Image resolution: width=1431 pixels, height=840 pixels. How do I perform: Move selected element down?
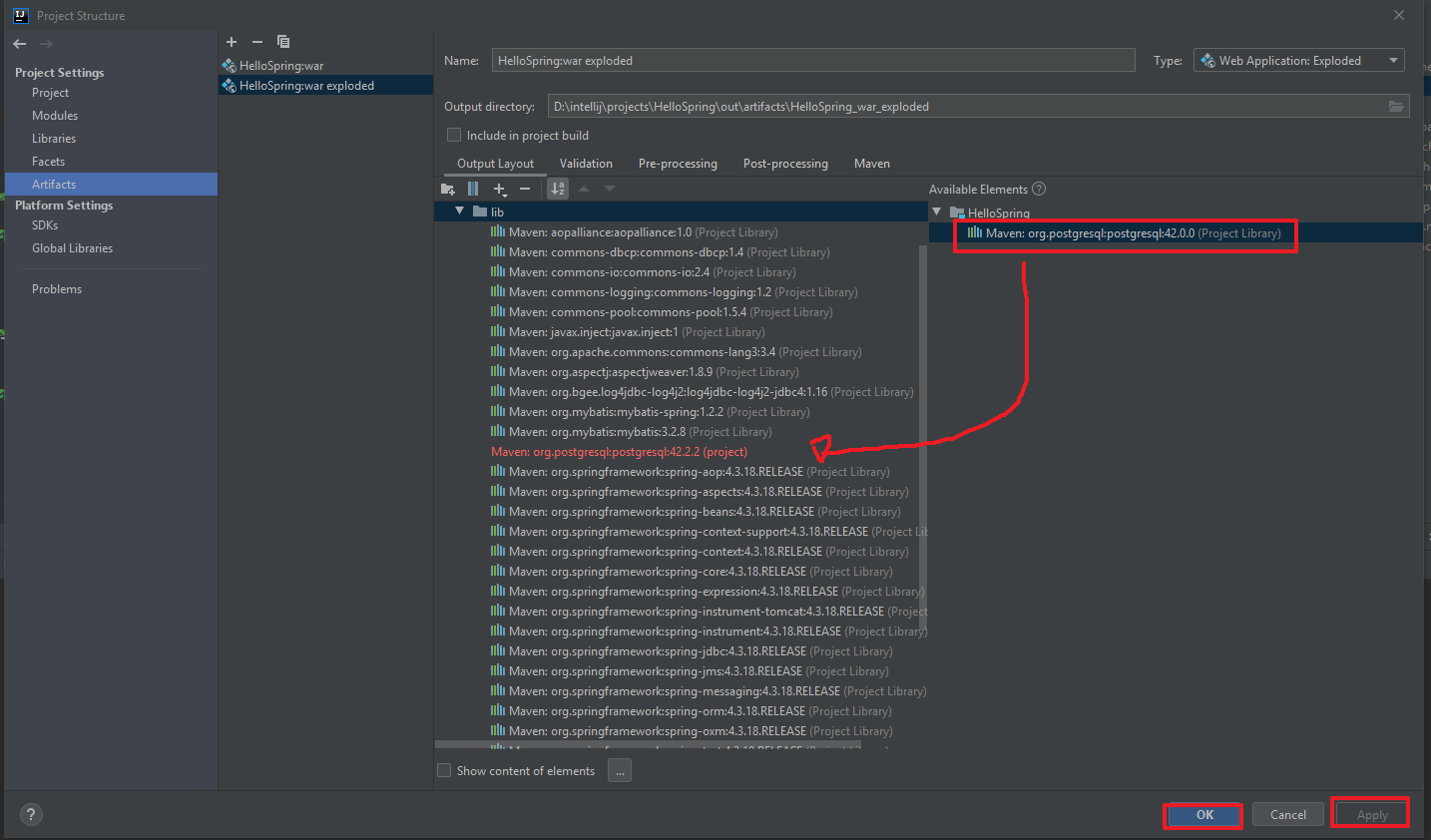click(610, 189)
